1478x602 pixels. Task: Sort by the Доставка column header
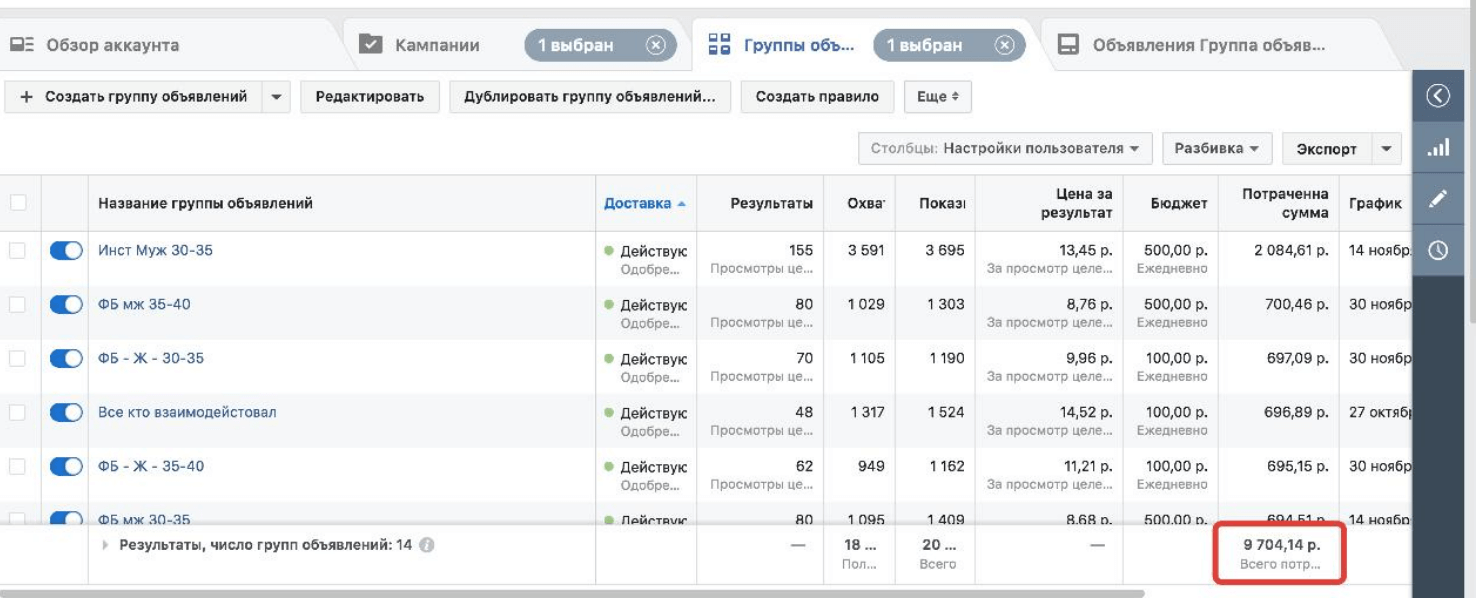[x=638, y=203]
